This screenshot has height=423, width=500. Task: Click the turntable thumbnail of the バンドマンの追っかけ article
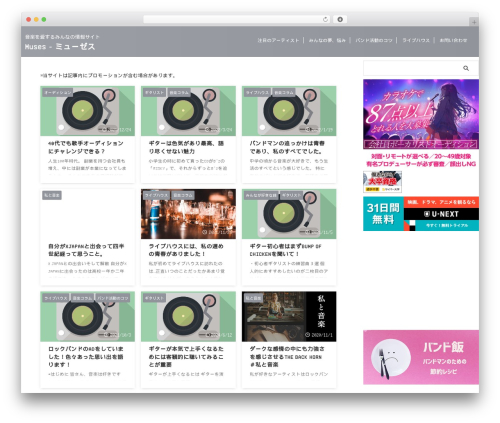tap(289, 112)
